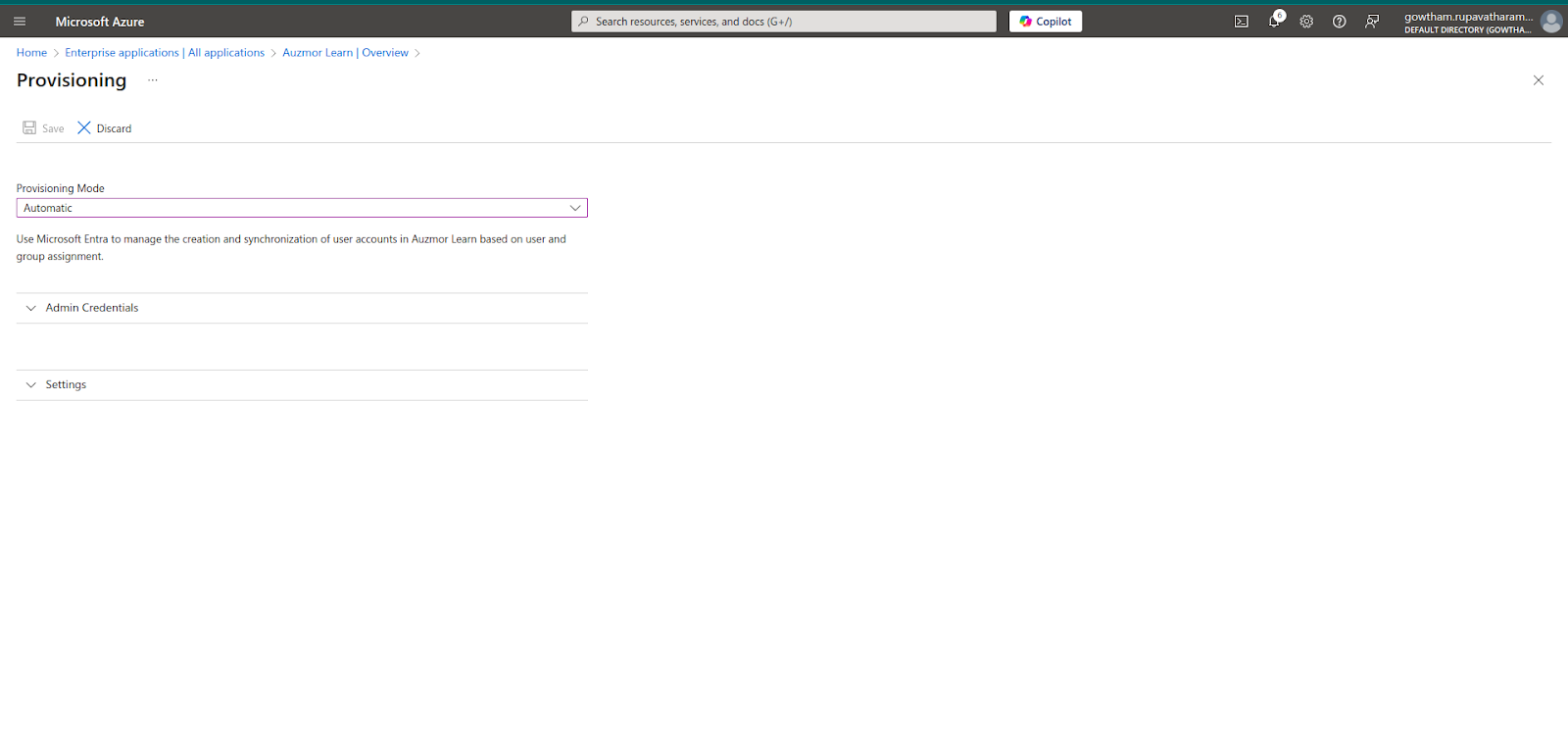1568x753 pixels.
Task: Open the portal hamburger menu
Action: 20,22
